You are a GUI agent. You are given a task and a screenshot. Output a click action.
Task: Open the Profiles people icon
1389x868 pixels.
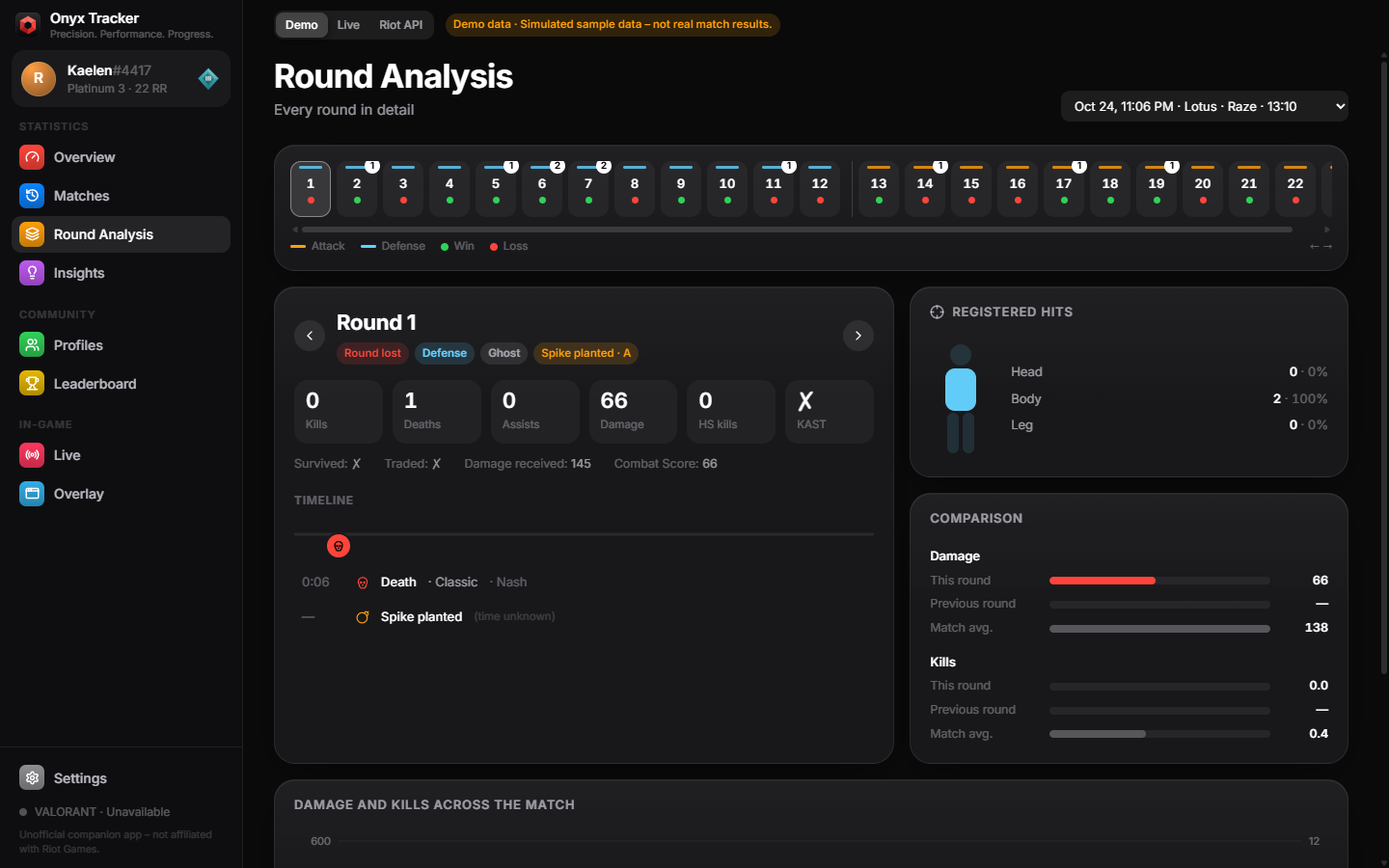pyautogui.click(x=32, y=345)
